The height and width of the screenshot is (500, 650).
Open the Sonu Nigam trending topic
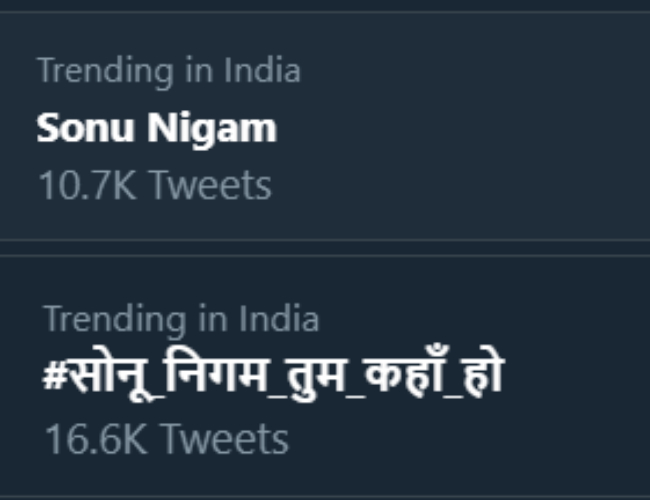[156, 129]
